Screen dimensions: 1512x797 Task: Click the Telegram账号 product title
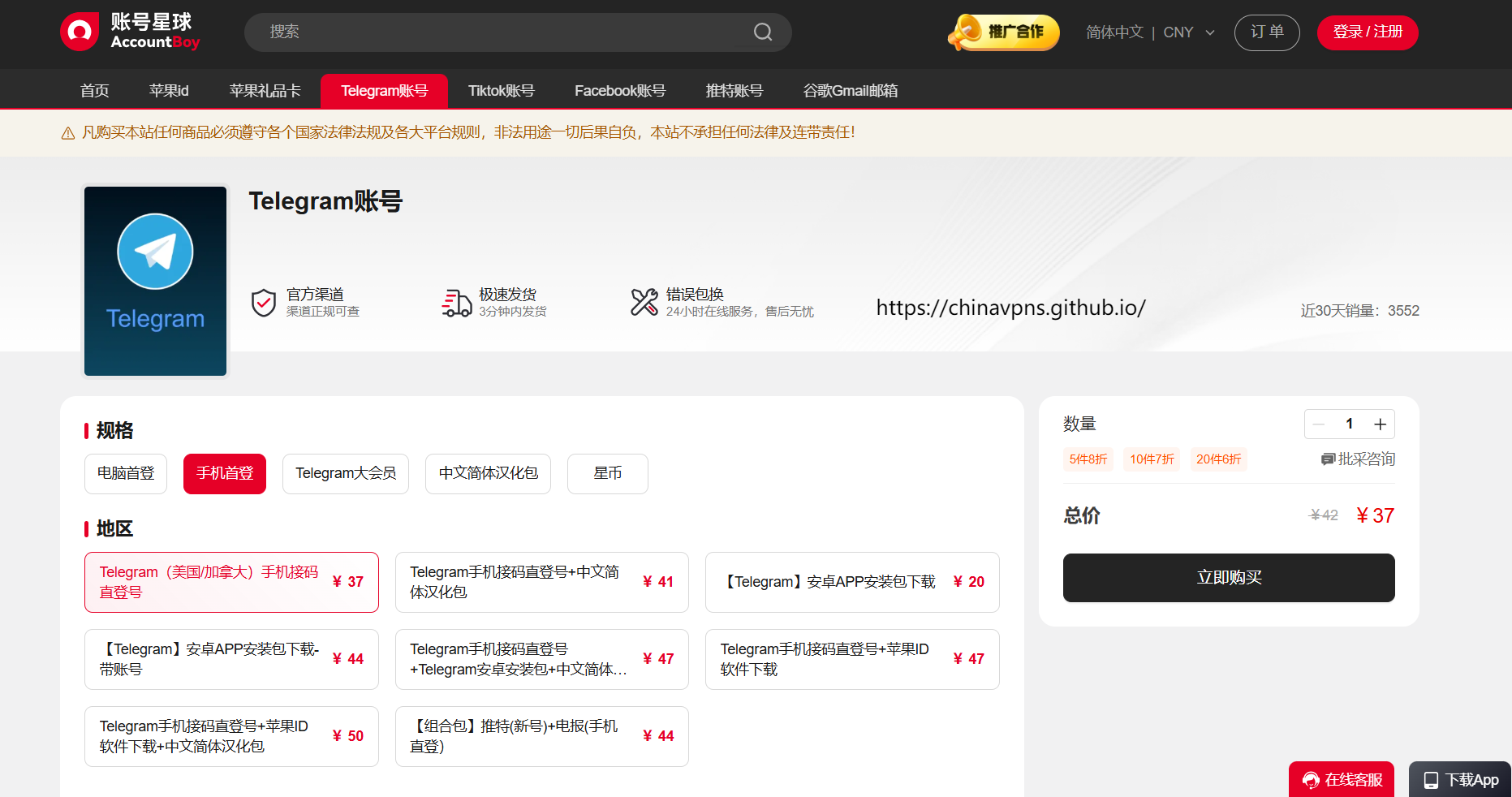tap(325, 201)
